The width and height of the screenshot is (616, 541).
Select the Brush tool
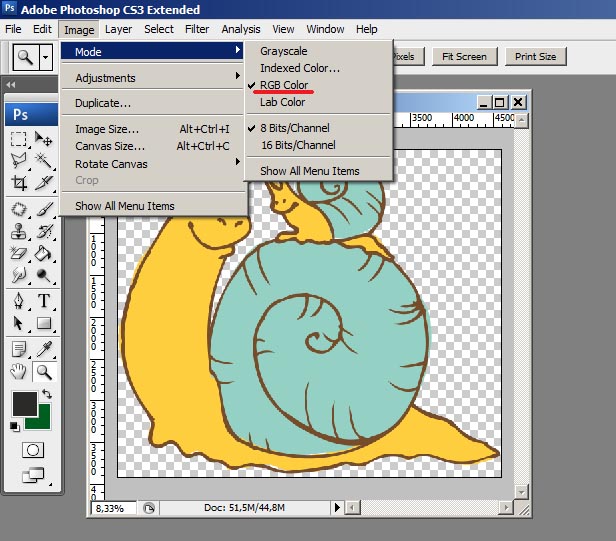[44, 209]
